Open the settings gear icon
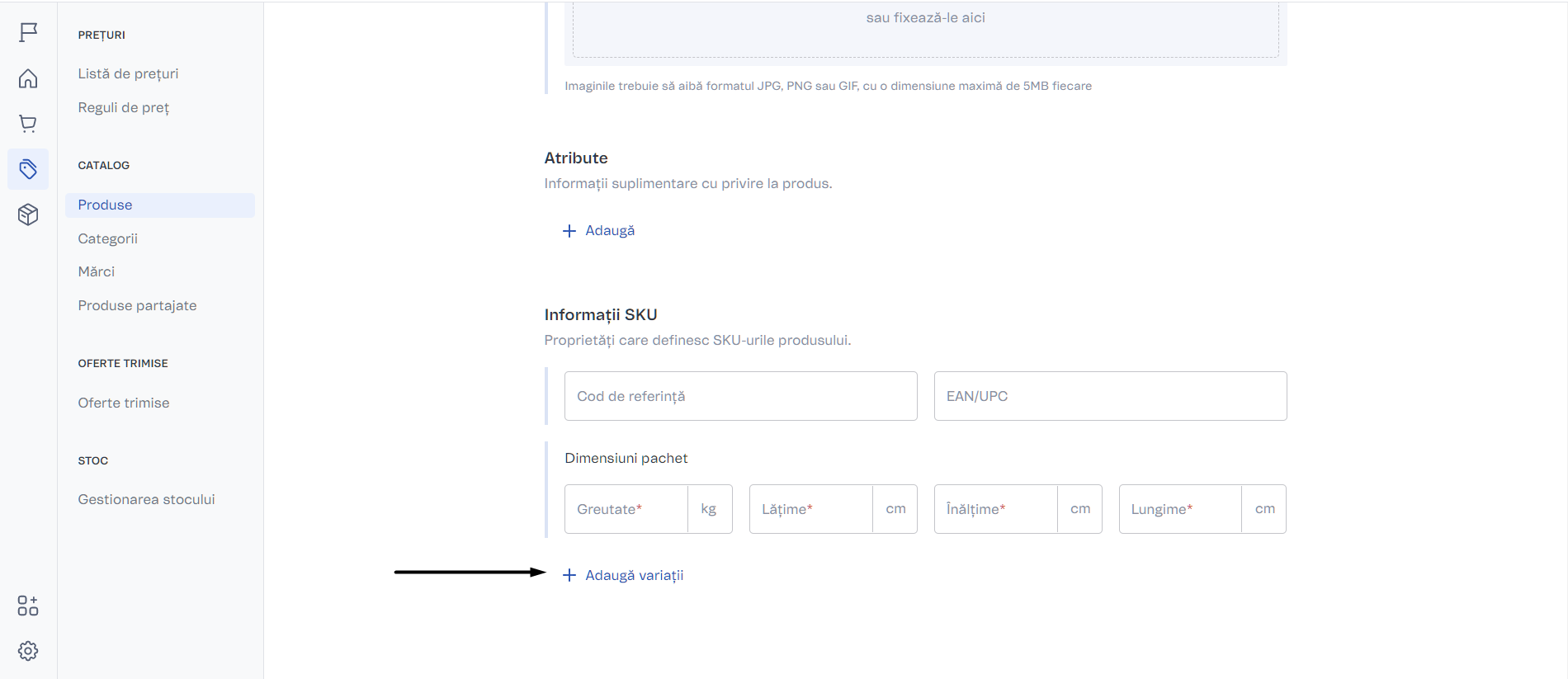 28,651
